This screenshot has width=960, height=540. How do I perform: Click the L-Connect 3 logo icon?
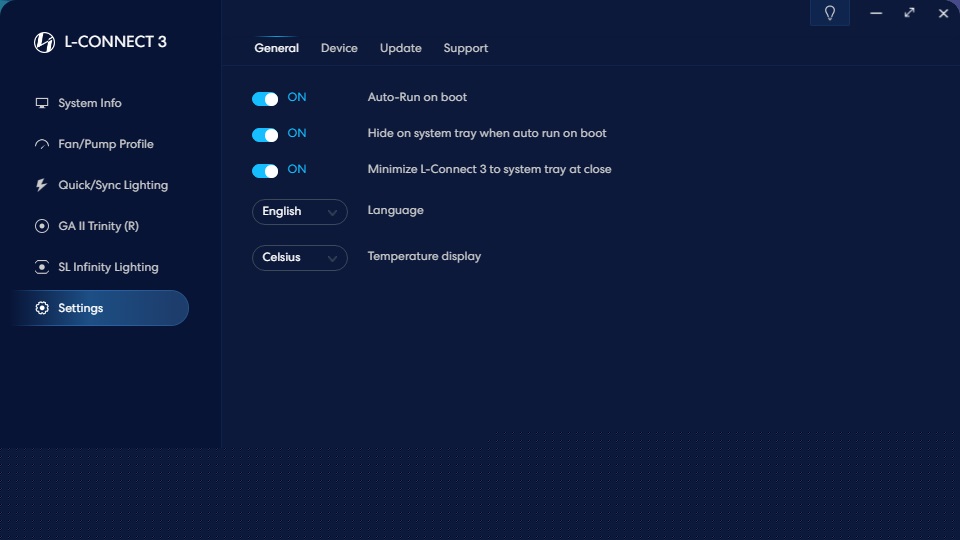[x=44, y=42]
